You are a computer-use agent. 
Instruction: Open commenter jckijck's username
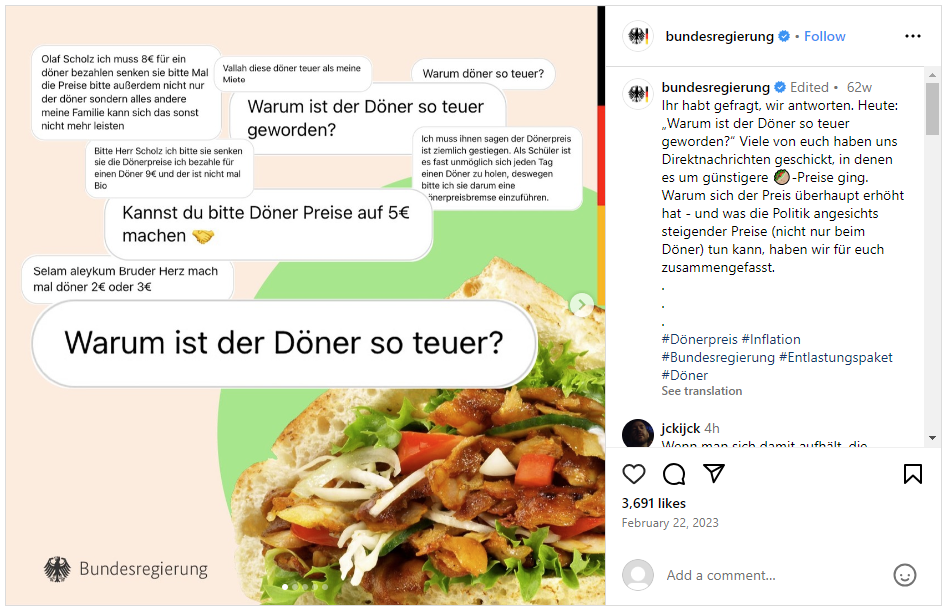click(681, 428)
